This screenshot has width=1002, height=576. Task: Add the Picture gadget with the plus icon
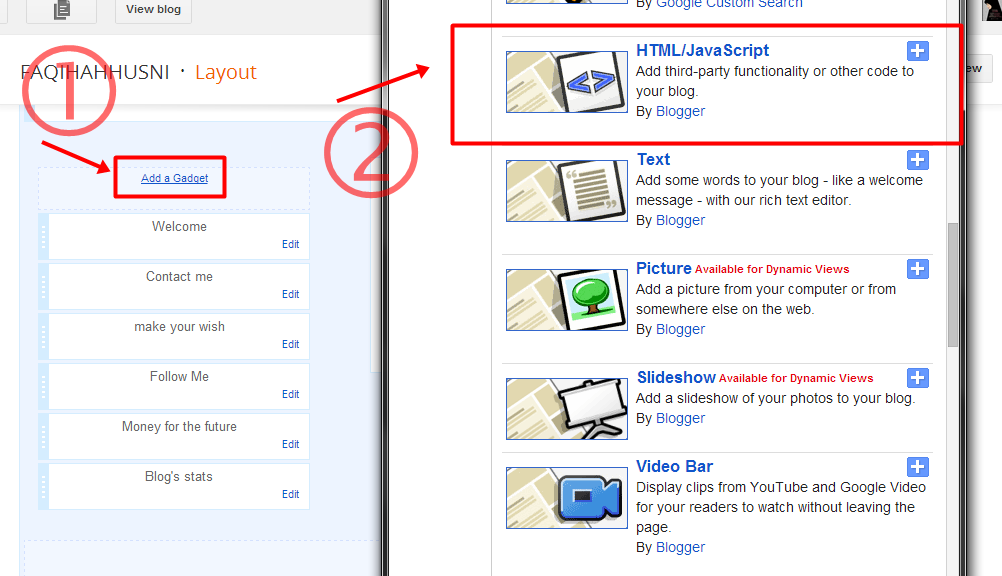click(x=917, y=268)
